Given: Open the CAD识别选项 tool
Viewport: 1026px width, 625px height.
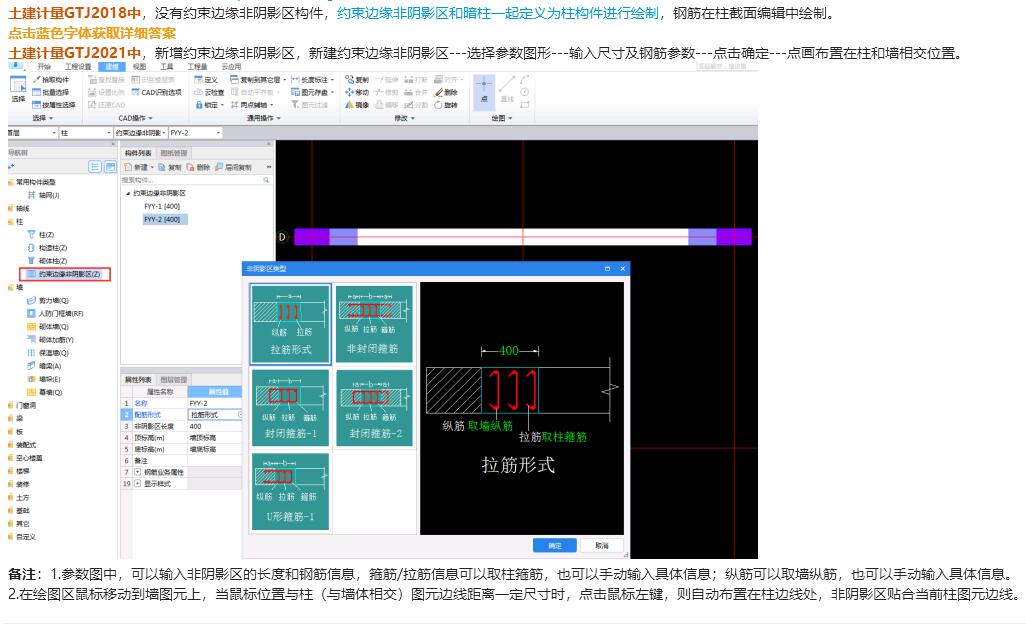Looking at the screenshot, I should tap(156, 92).
